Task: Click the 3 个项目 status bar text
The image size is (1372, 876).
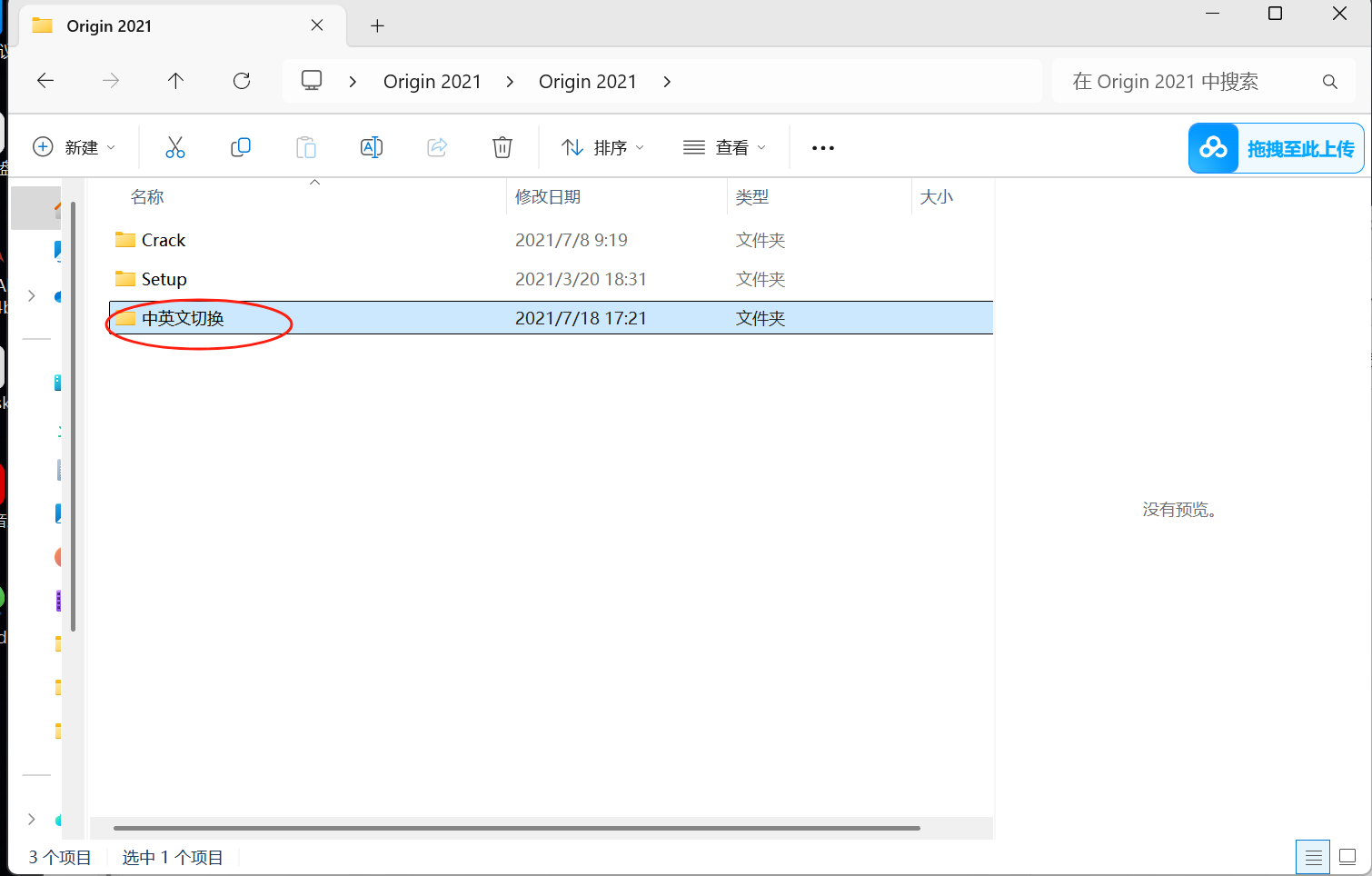Action: tap(60, 857)
